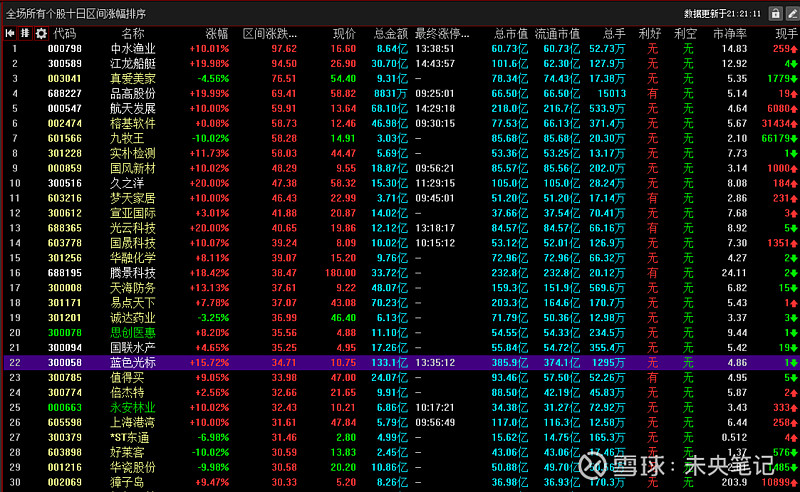
Task: Click stock code 300589
Action: (x=64, y=63)
